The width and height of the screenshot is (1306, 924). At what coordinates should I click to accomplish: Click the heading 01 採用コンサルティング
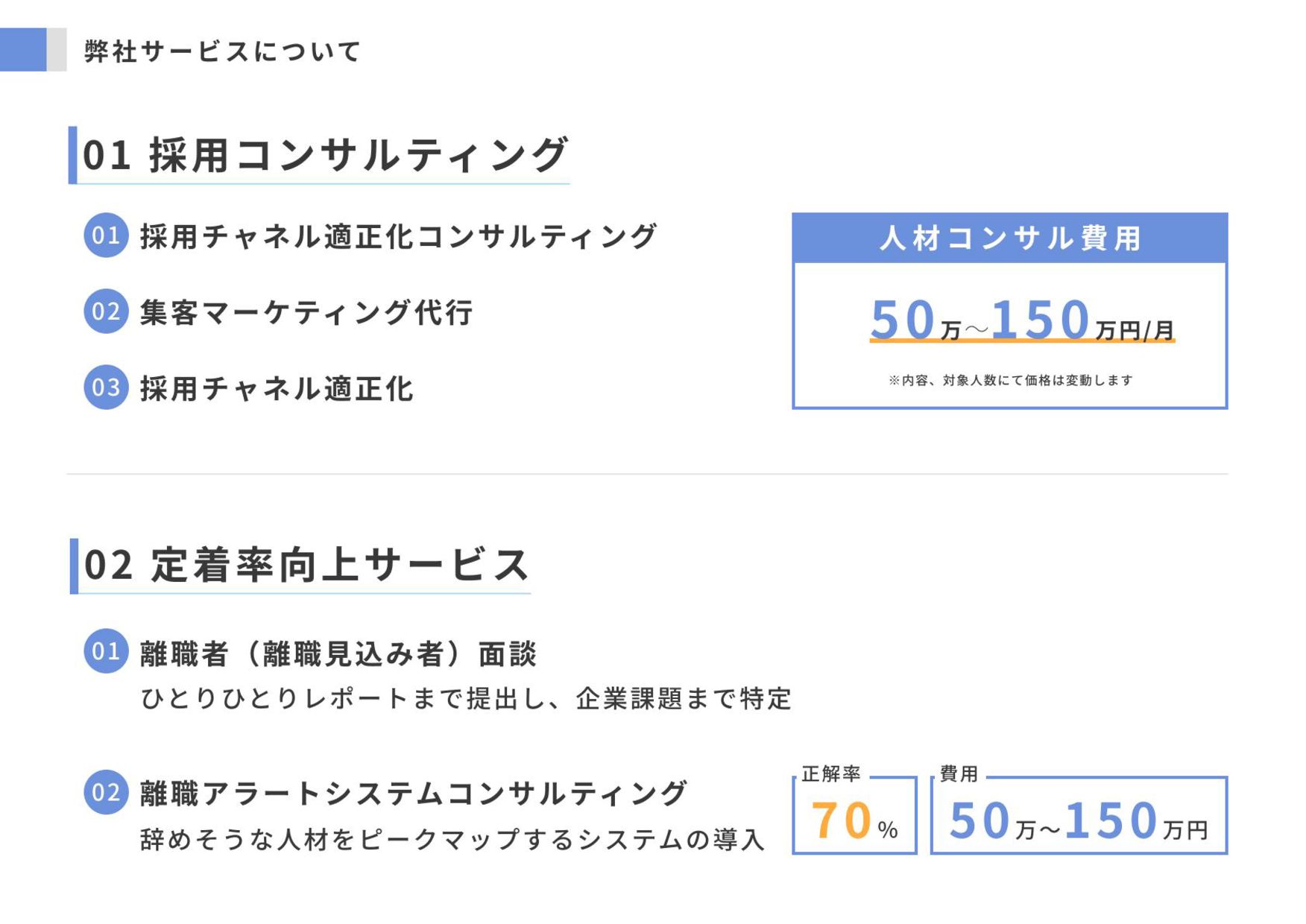click(x=325, y=155)
